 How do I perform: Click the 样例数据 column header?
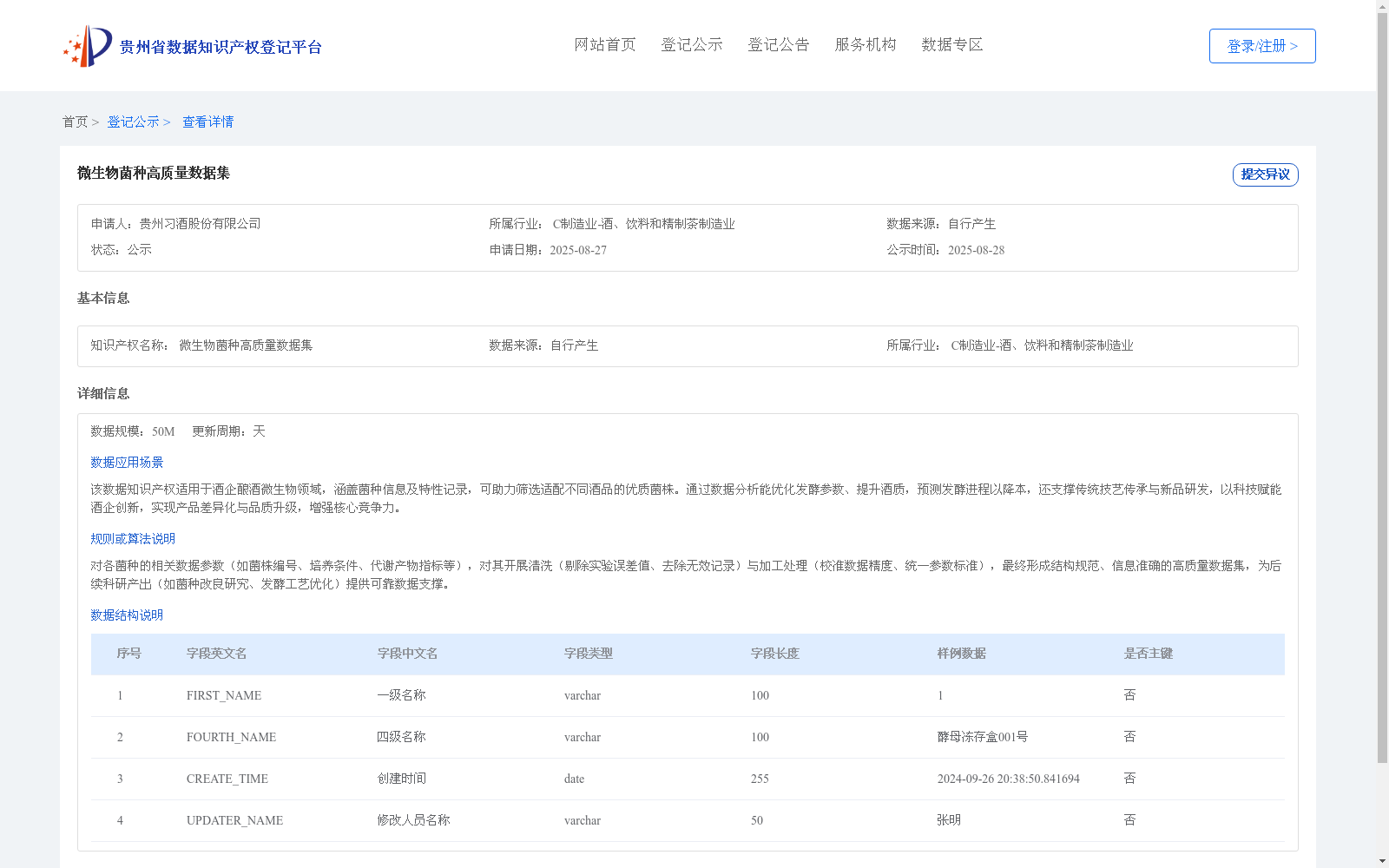pos(962,654)
